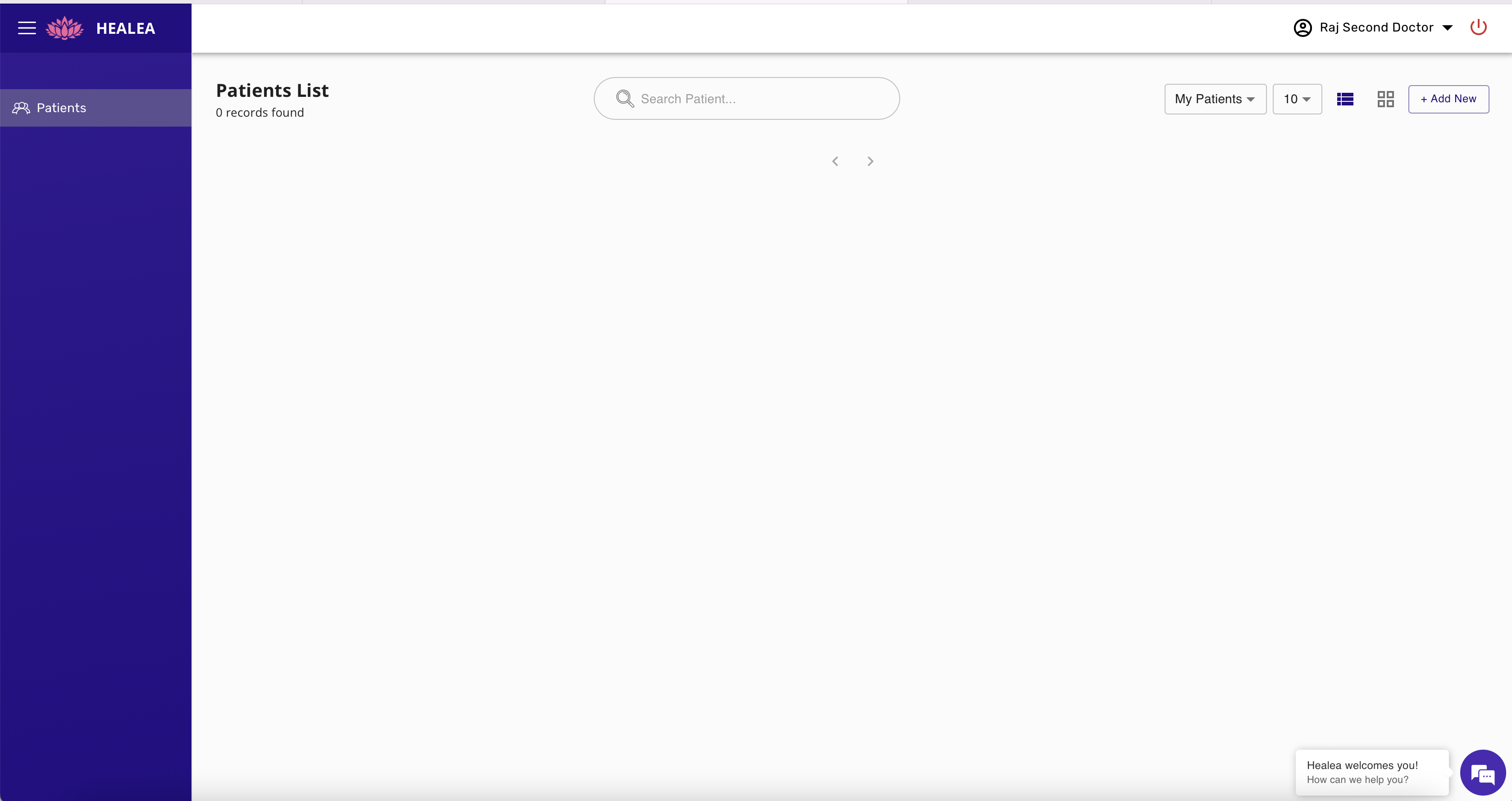Click the red power logout icon
The height and width of the screenshot is (801, 1512).
pyautogui.click(x=1478, y=27)
